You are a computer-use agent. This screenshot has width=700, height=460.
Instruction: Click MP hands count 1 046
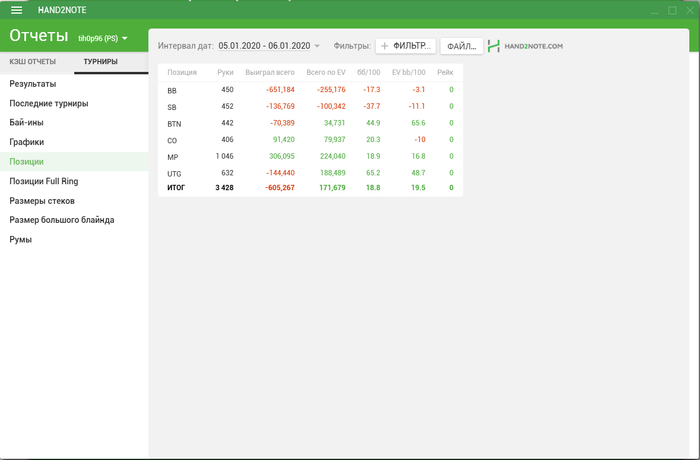point(225,156)
